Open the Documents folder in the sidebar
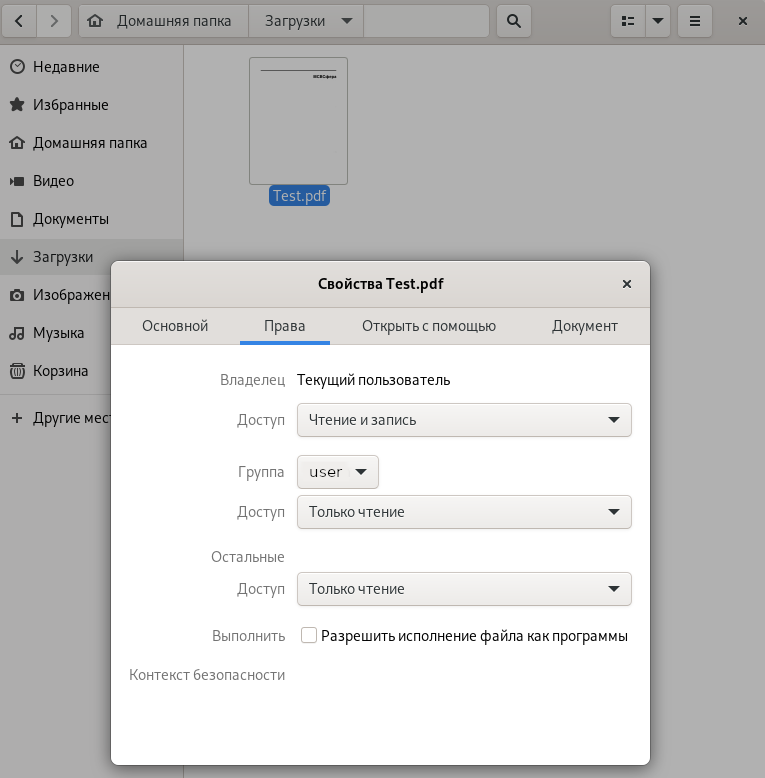The height and width of the screenshot is (778, 765). 70,219
